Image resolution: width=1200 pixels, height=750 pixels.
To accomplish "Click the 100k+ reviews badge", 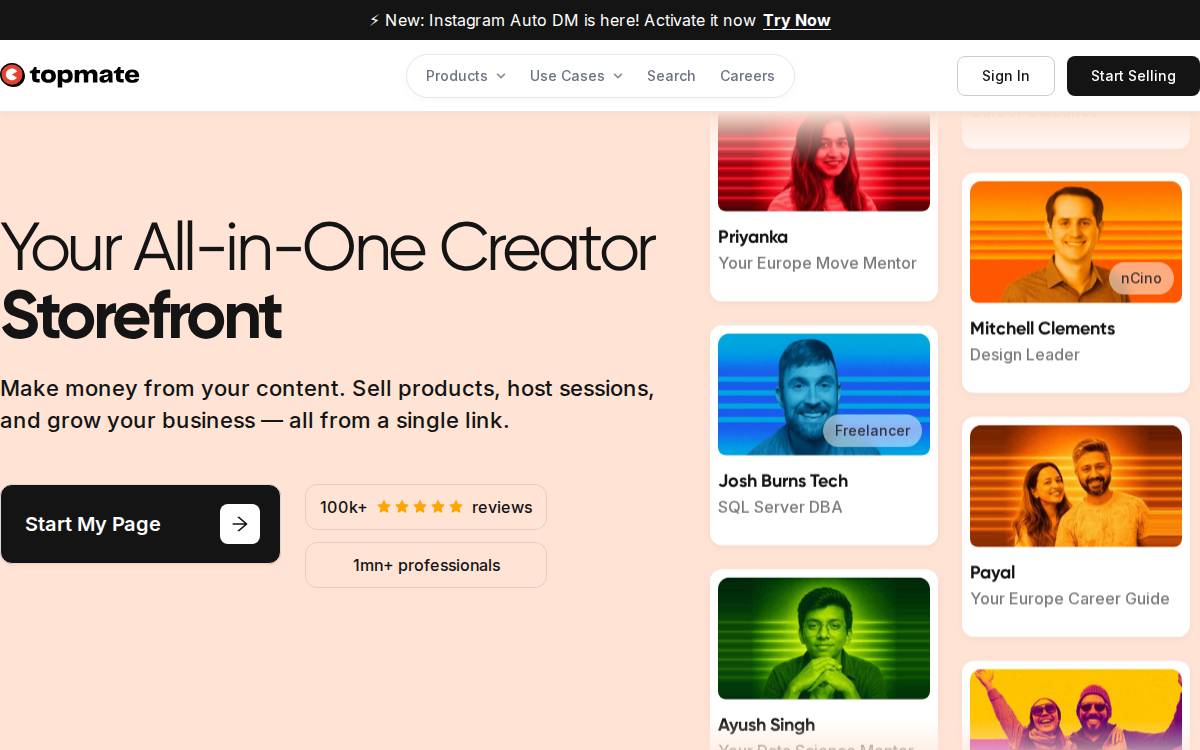I will [426, 507].
